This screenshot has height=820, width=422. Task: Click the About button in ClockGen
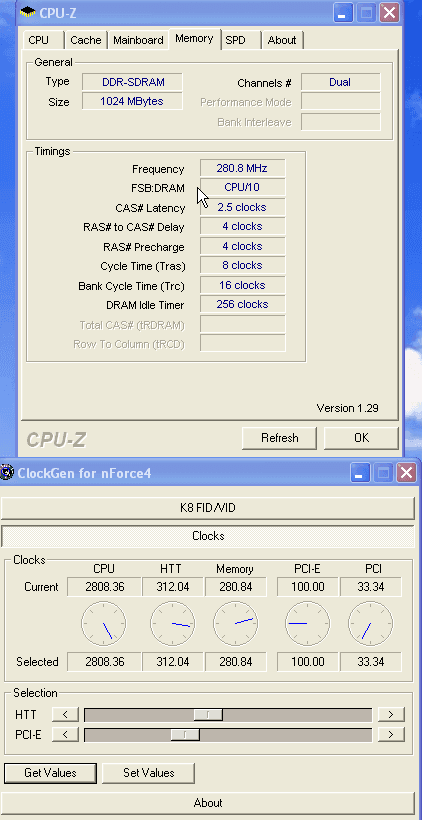coord(208,803)
